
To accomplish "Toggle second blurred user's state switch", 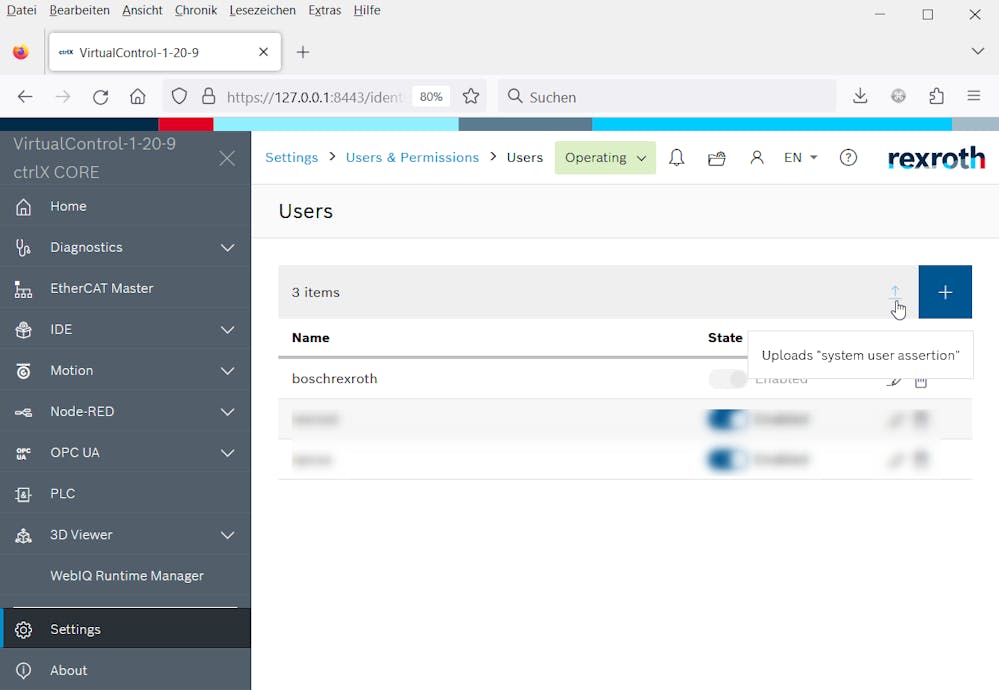I will (728, 419).
